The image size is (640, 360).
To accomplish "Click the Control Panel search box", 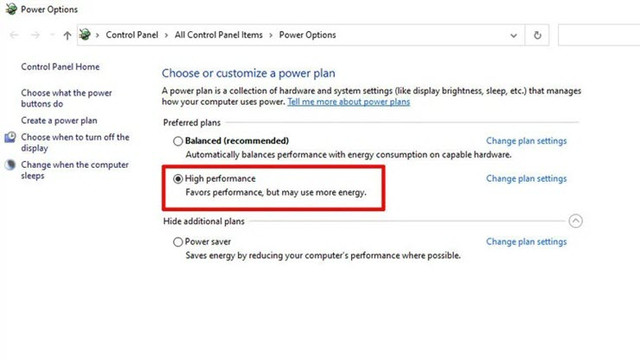I will click(x=599, y=35).
